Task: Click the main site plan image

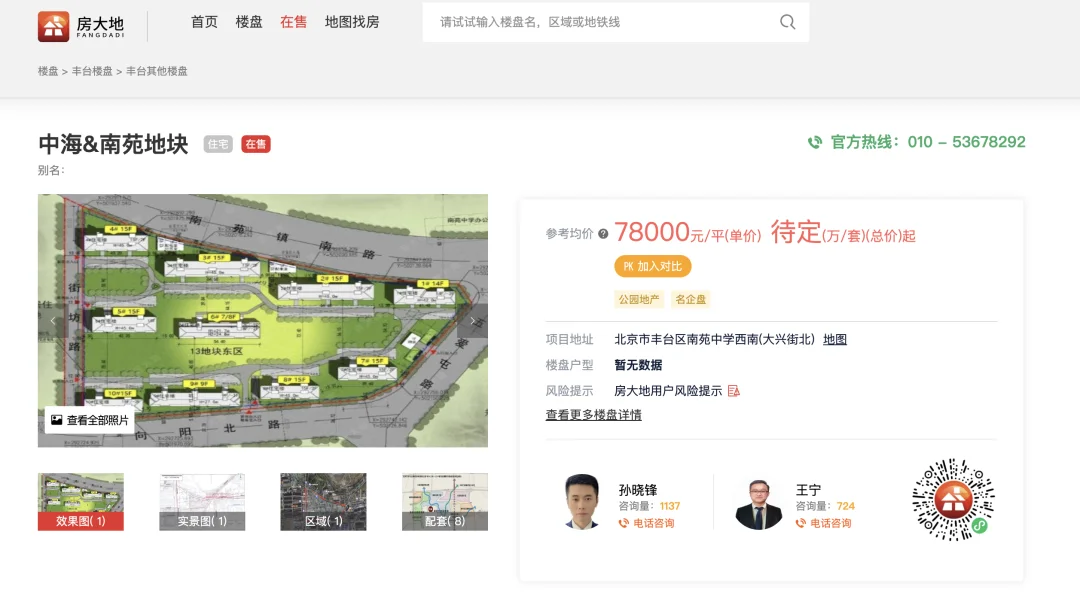Action: pyautogui.click(x=263, y=320)
